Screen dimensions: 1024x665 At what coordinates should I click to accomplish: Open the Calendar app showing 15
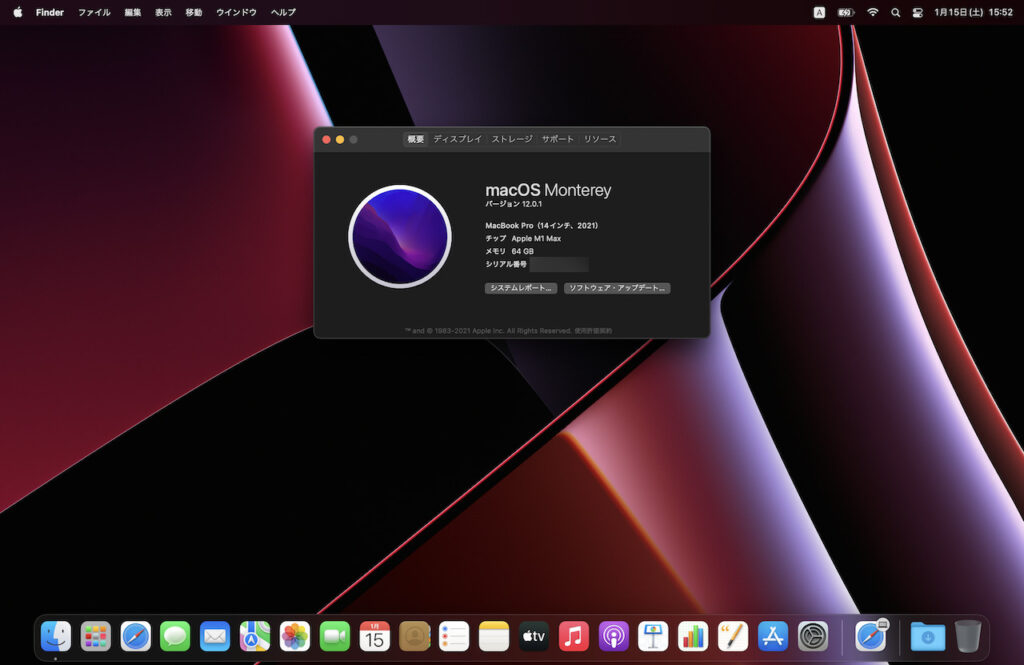coord(374,636)
